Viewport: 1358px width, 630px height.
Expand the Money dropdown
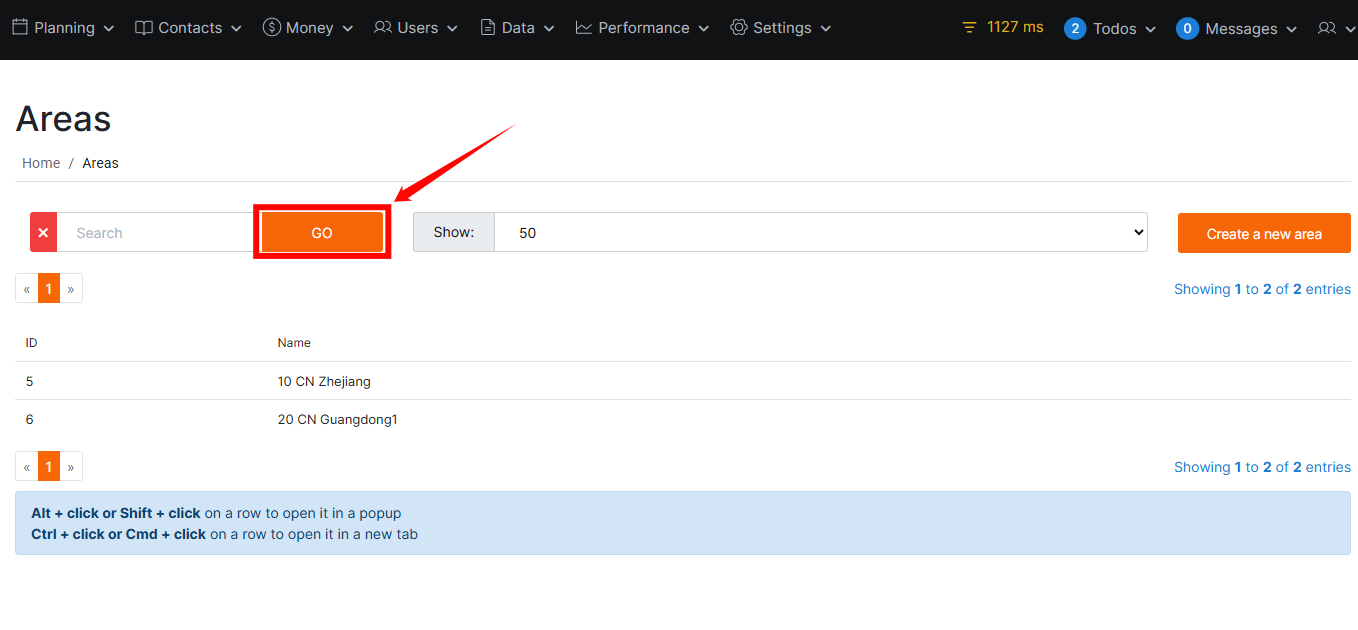308,28
